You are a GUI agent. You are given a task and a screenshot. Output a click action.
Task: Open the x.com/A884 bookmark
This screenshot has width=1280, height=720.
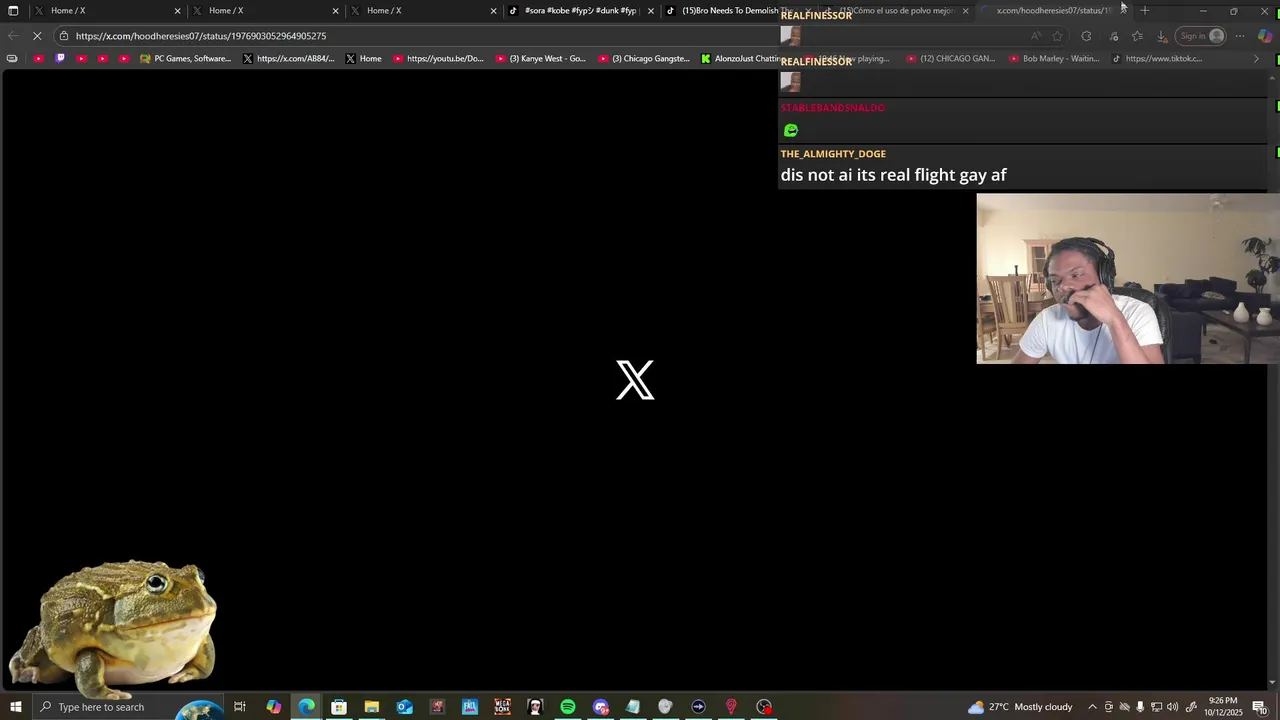click(x=289, y=58)
